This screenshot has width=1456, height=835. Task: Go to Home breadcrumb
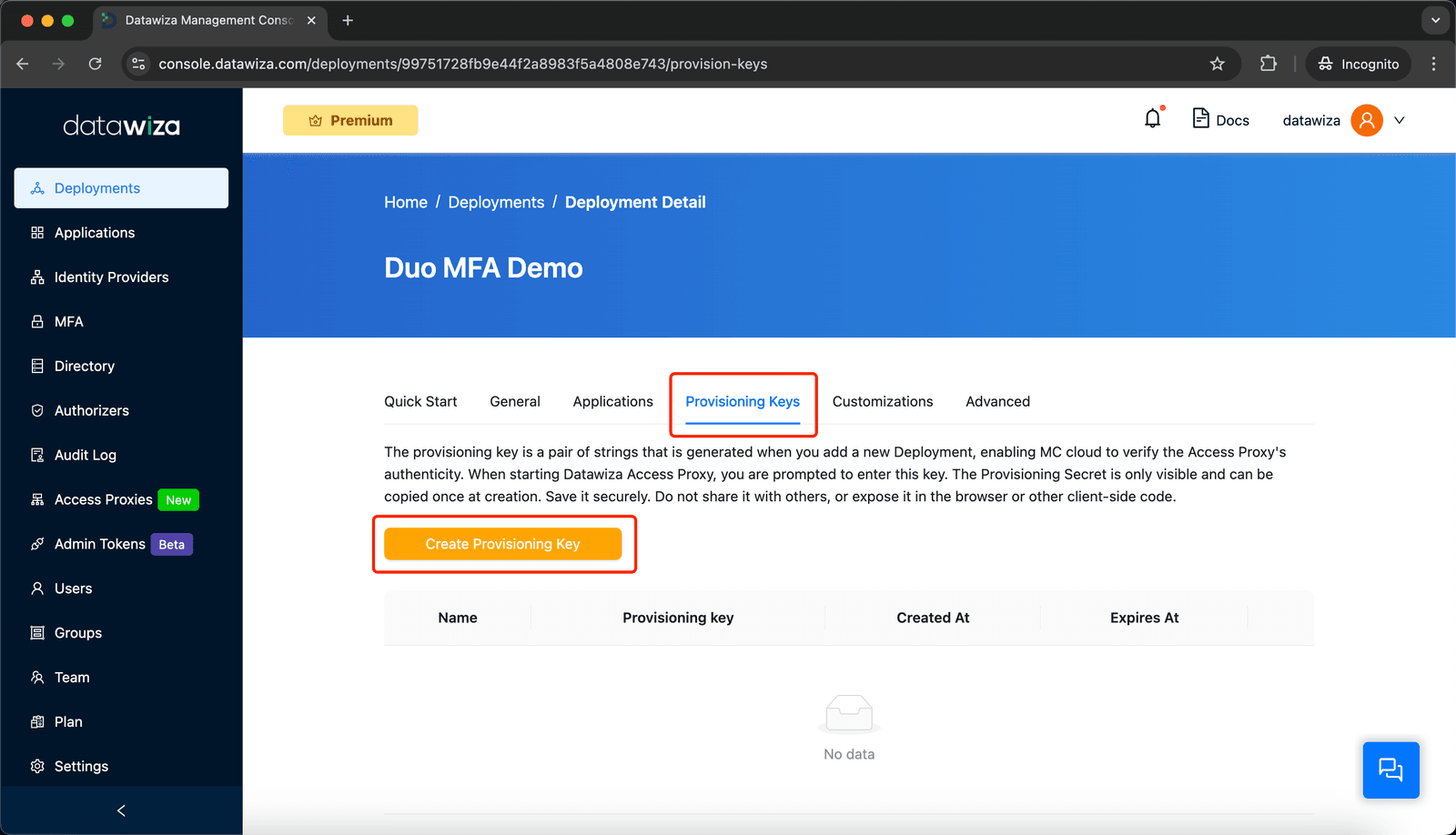[x=406, y=203]
